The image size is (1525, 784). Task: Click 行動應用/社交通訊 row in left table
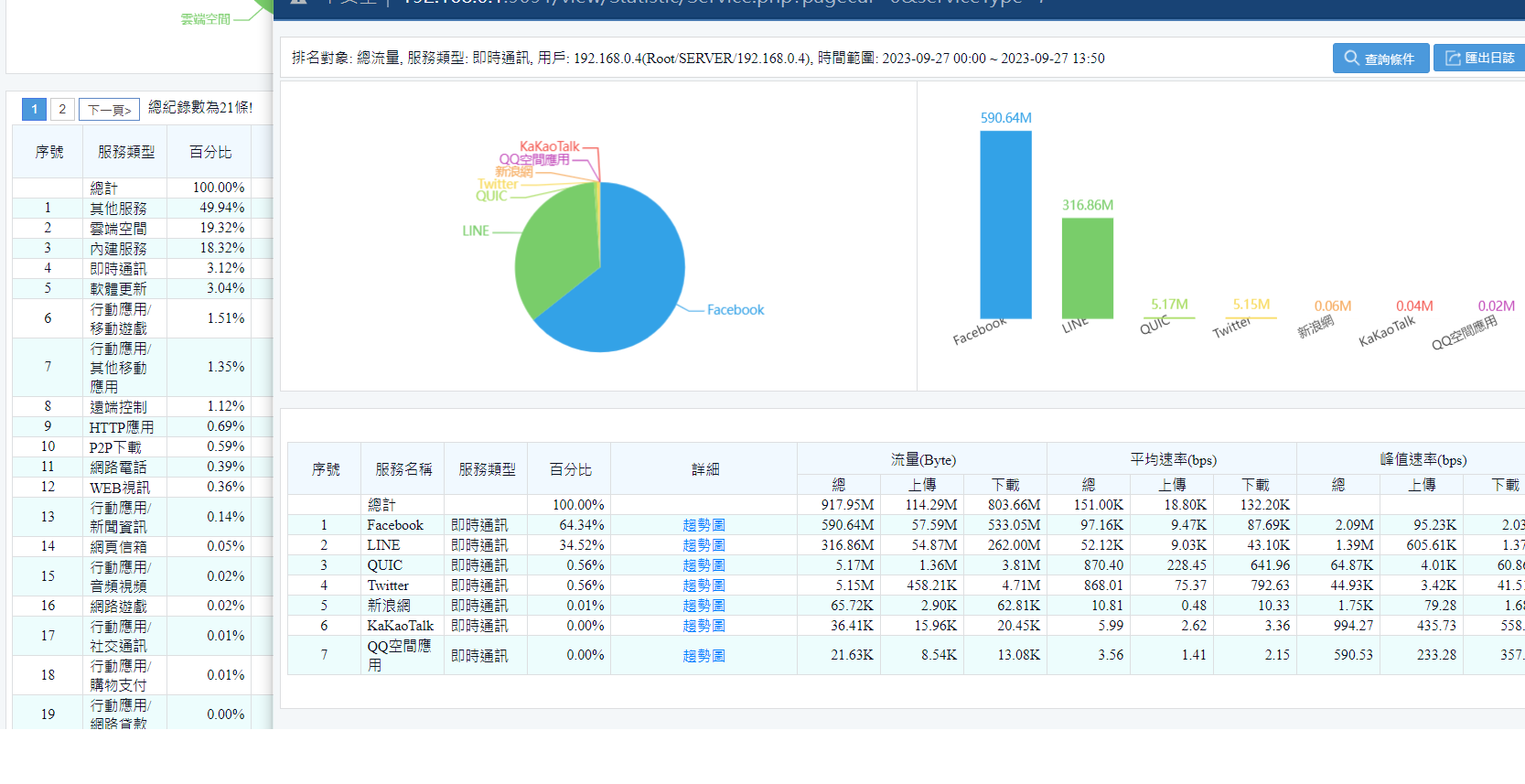pyautogui.click(x=143, y=636)
